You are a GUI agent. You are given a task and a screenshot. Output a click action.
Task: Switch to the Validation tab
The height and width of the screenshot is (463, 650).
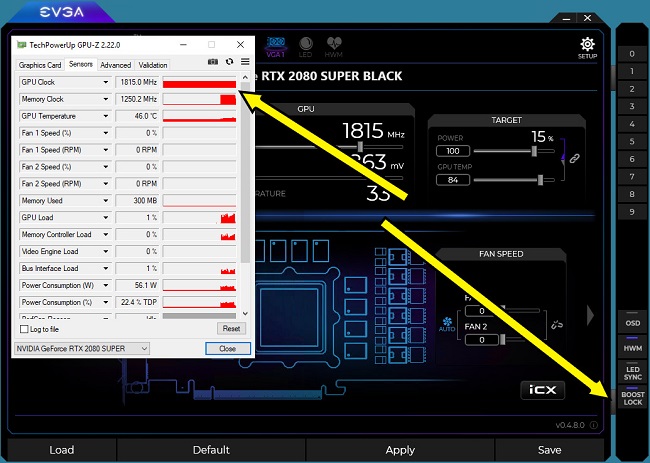point(153,65)
